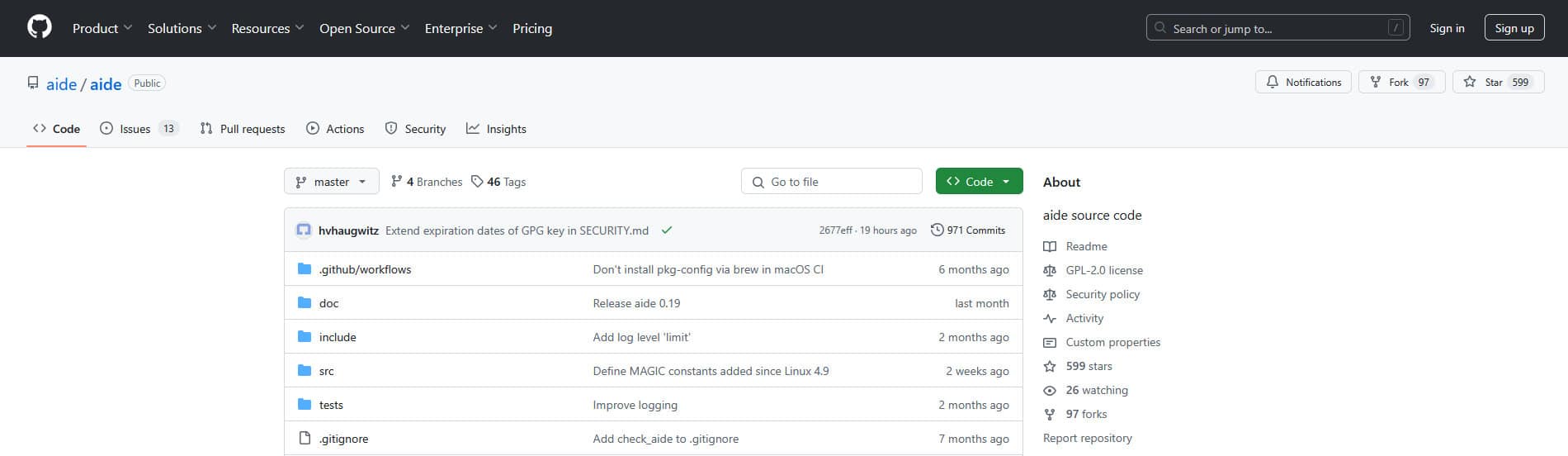Open Report repository link

click(1087, 438)
